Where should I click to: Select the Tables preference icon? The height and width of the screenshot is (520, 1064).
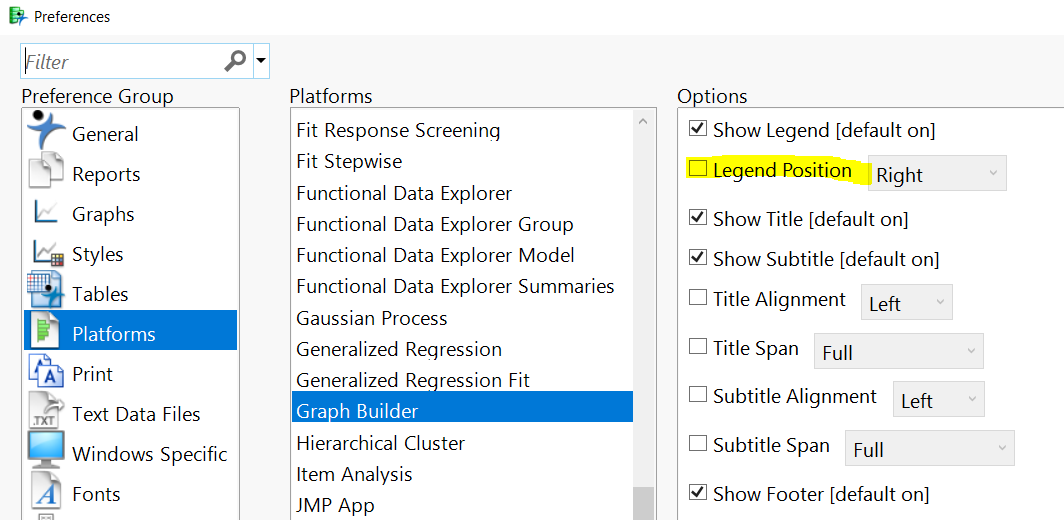coord(46,292)
